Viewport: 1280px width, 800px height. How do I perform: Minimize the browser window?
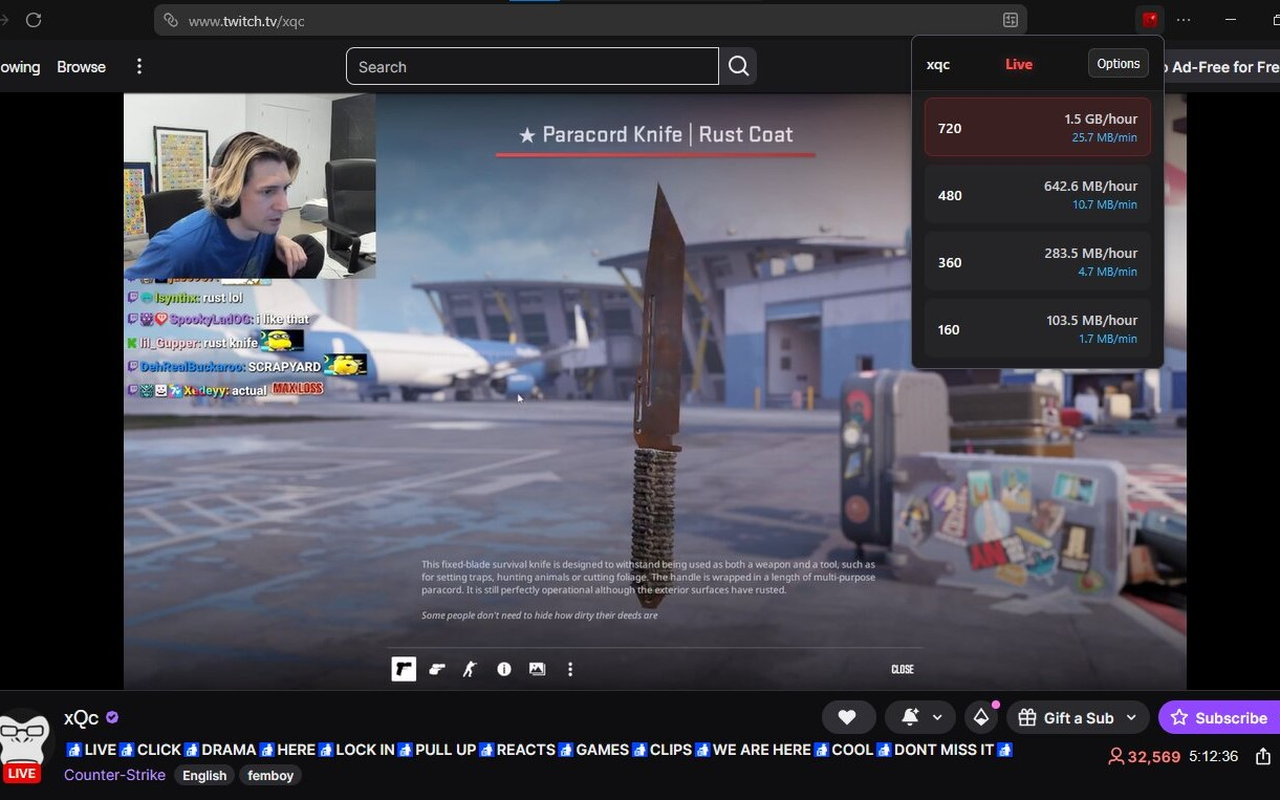click(x=1232, y=20)
